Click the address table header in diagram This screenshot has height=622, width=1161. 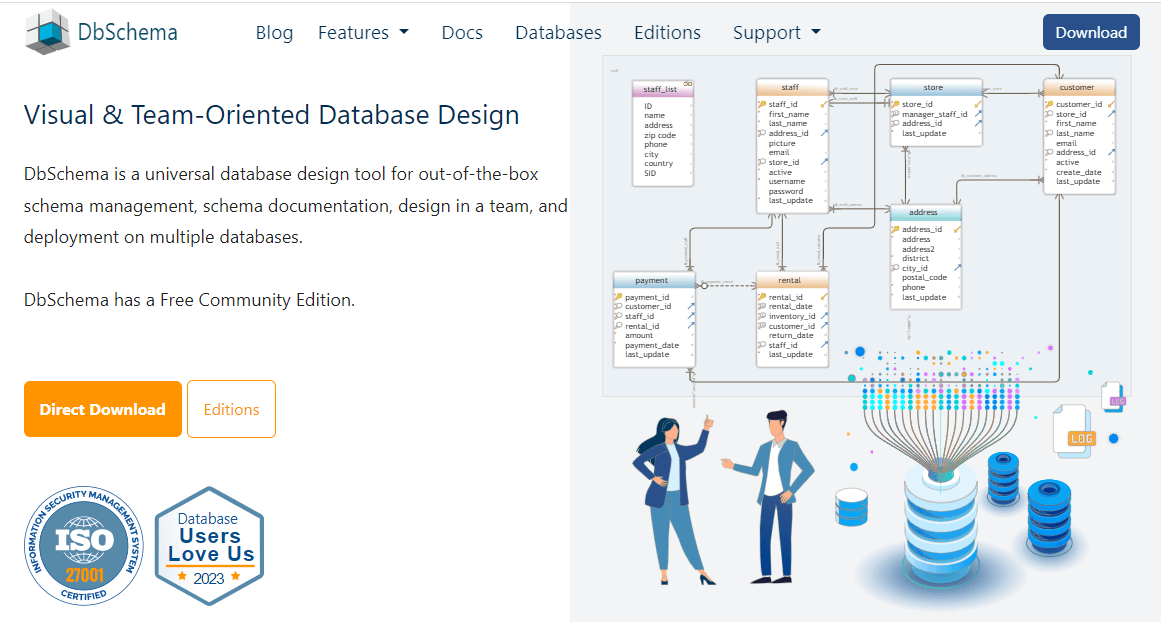tap(925, 213)
